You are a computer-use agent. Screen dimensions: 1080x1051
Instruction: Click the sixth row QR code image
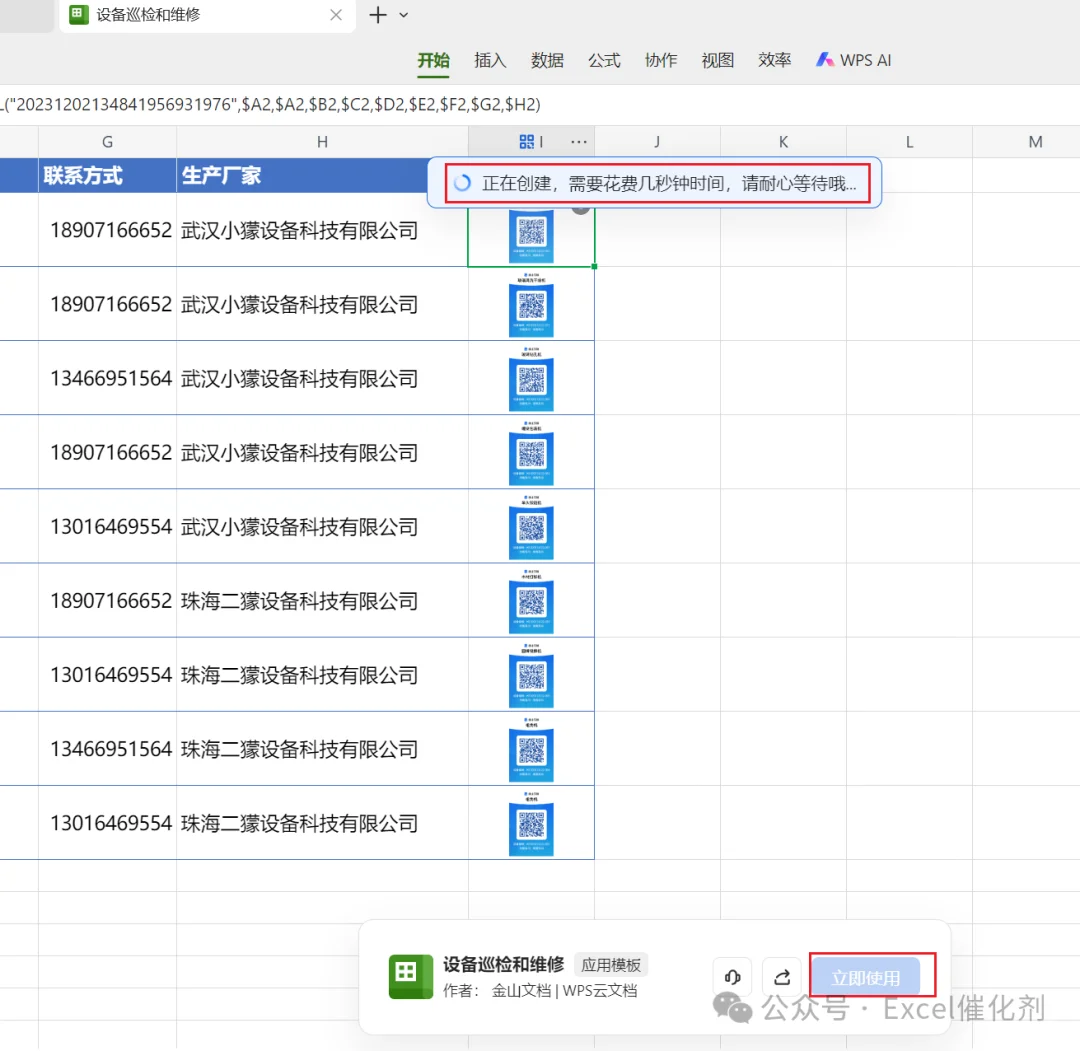tap(531, 602)
